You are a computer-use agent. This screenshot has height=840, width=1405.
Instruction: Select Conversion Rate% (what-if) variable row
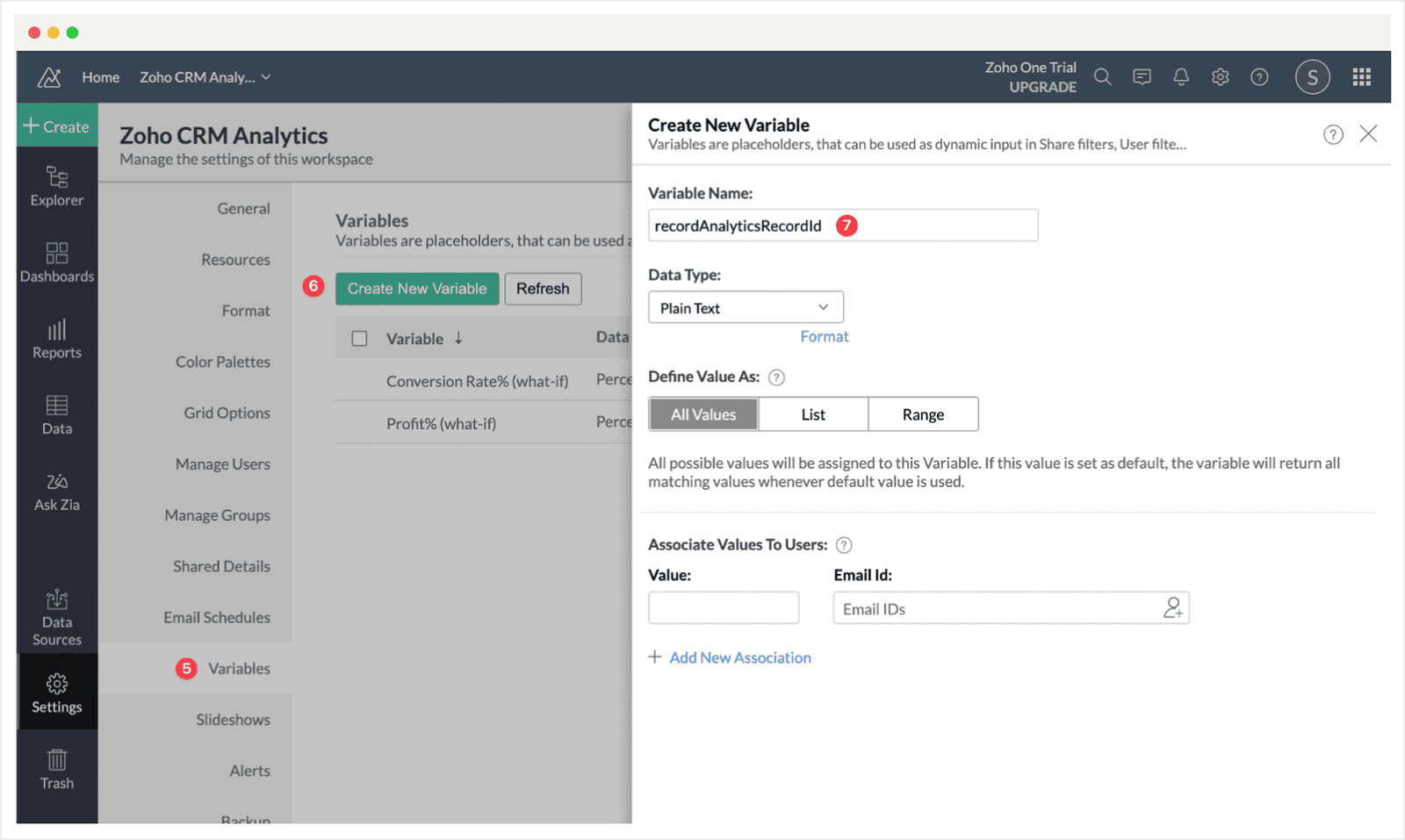pyautogui.click(x=483, y=381)
